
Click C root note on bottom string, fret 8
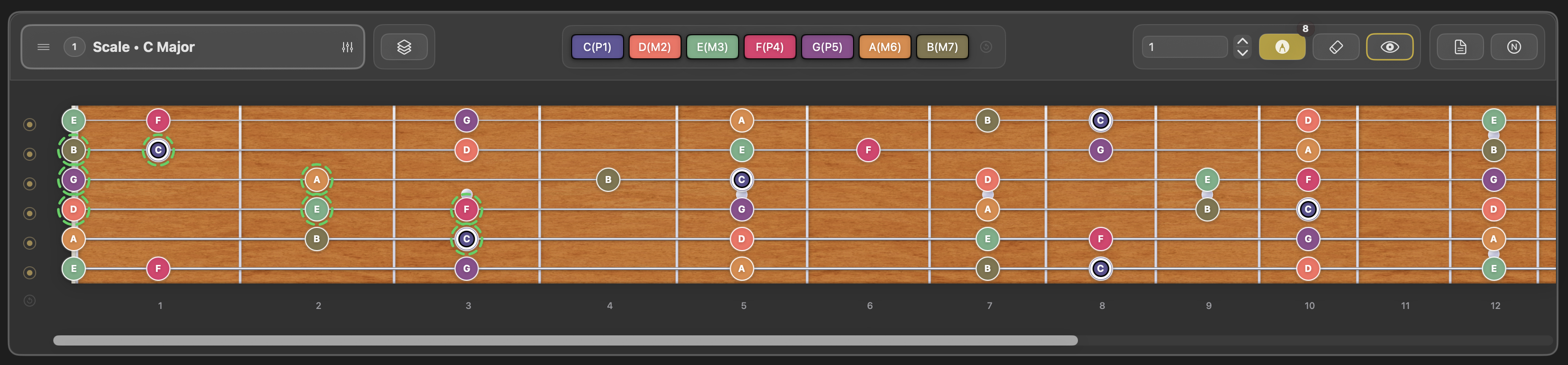(1100, 268)
